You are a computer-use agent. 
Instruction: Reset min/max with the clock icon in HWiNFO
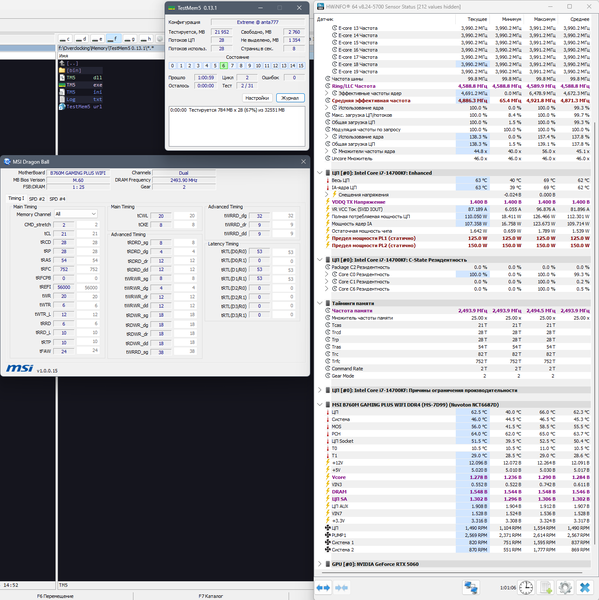coord(526,587)
